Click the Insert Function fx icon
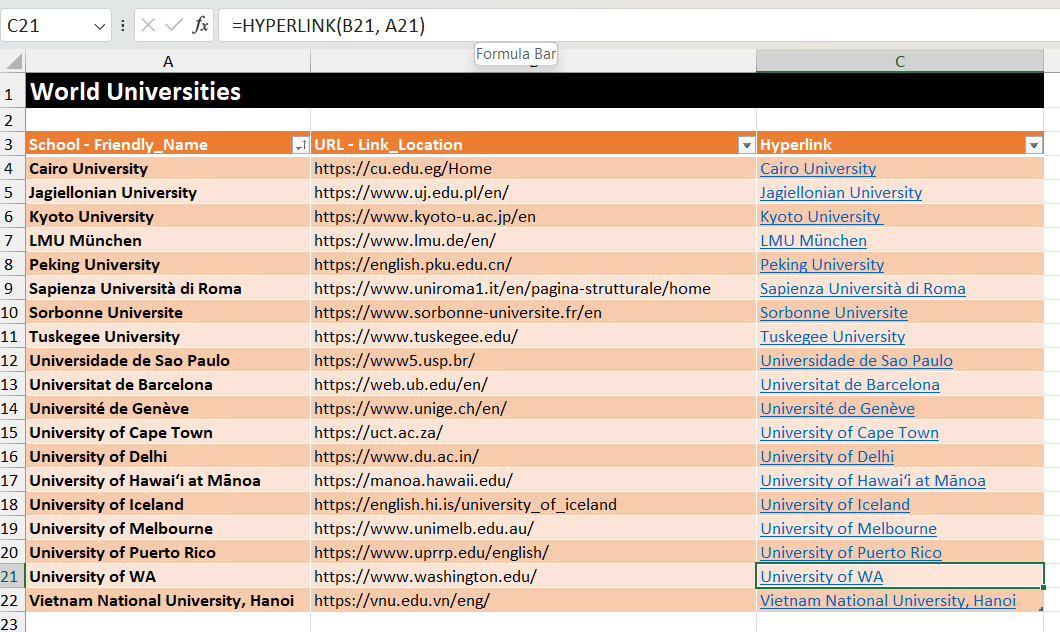The image size is (1060, 632). 201,25
